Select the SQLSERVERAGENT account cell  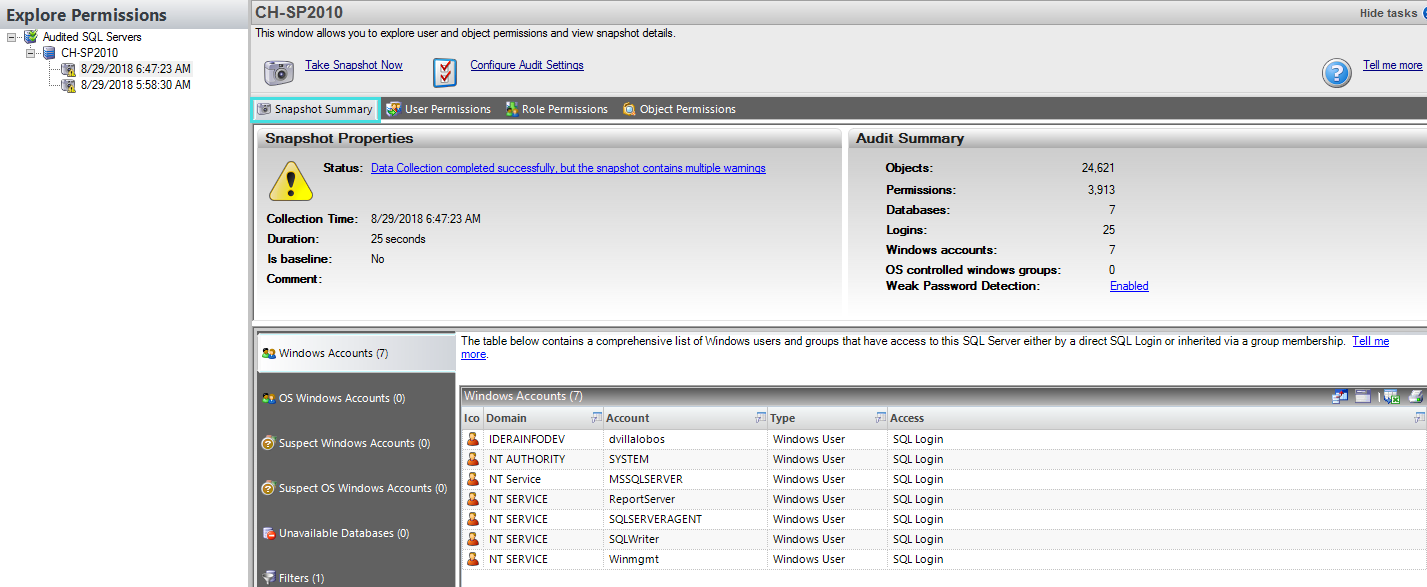pyautogui.click(x=686, y=519)
